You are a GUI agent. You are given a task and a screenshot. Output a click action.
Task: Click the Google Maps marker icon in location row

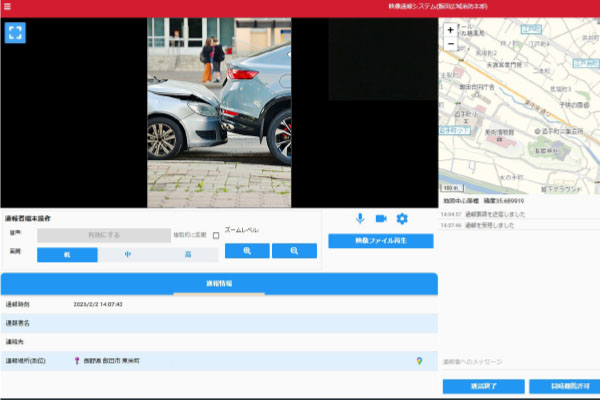coord(419,361)
